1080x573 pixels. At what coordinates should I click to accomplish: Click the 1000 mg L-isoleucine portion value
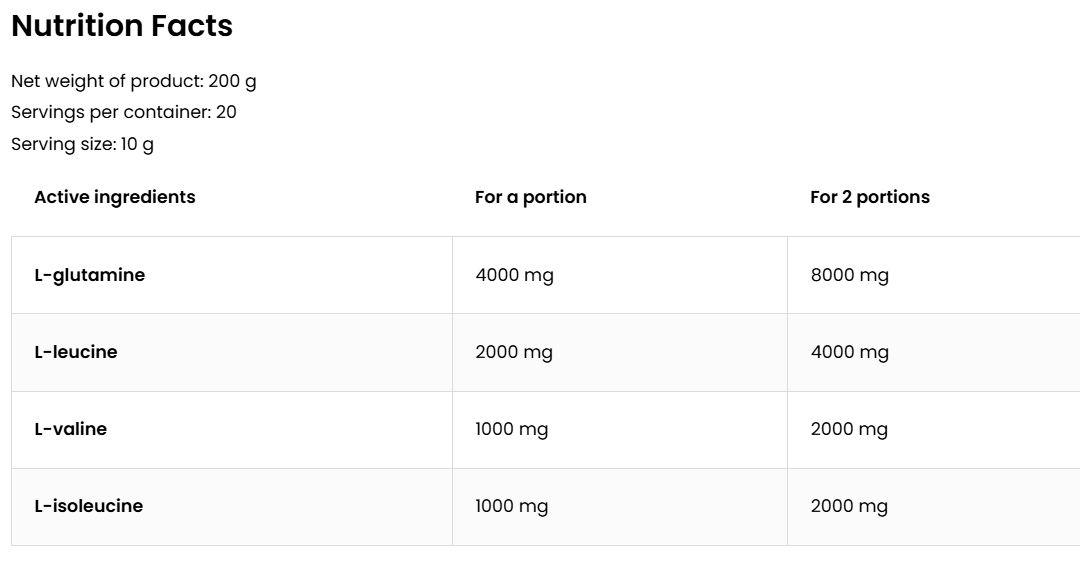tap(512, 506)
